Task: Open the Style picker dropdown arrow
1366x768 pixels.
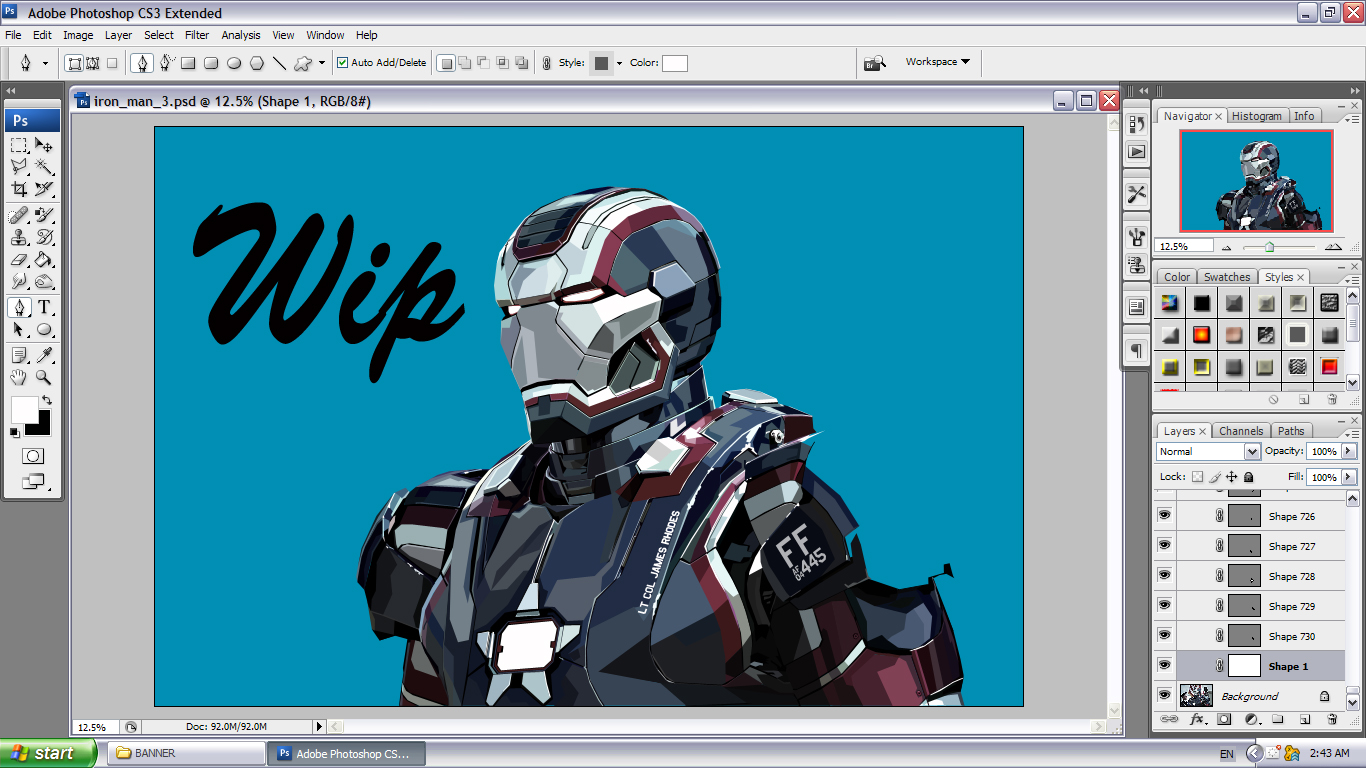Action: point(619,63)
